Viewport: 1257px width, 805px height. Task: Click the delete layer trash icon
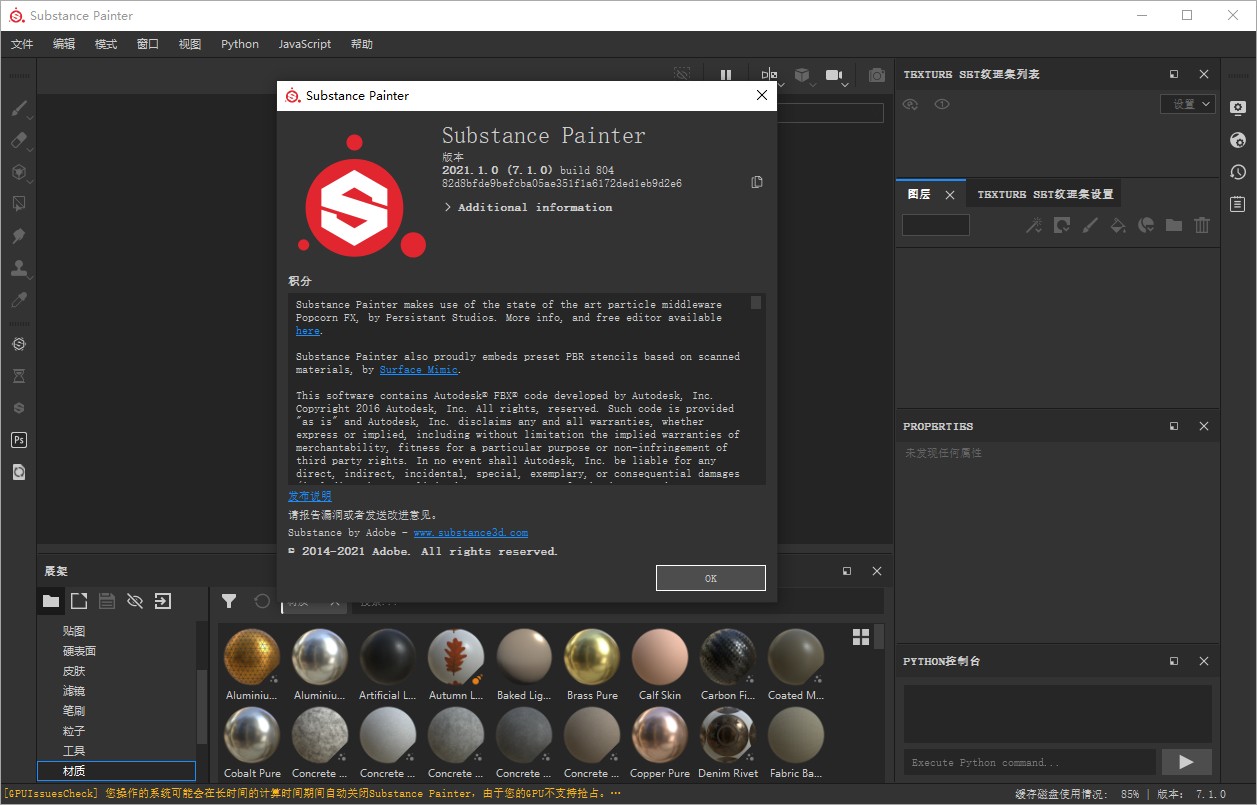1202,226
